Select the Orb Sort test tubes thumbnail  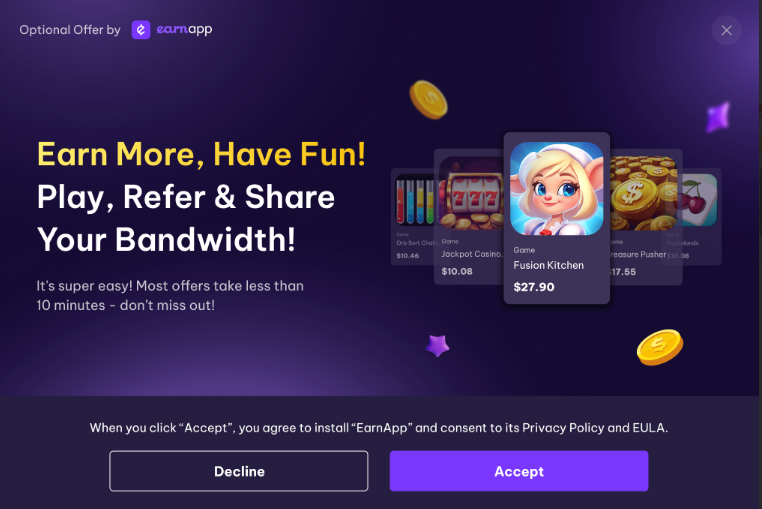pos(415,199)
